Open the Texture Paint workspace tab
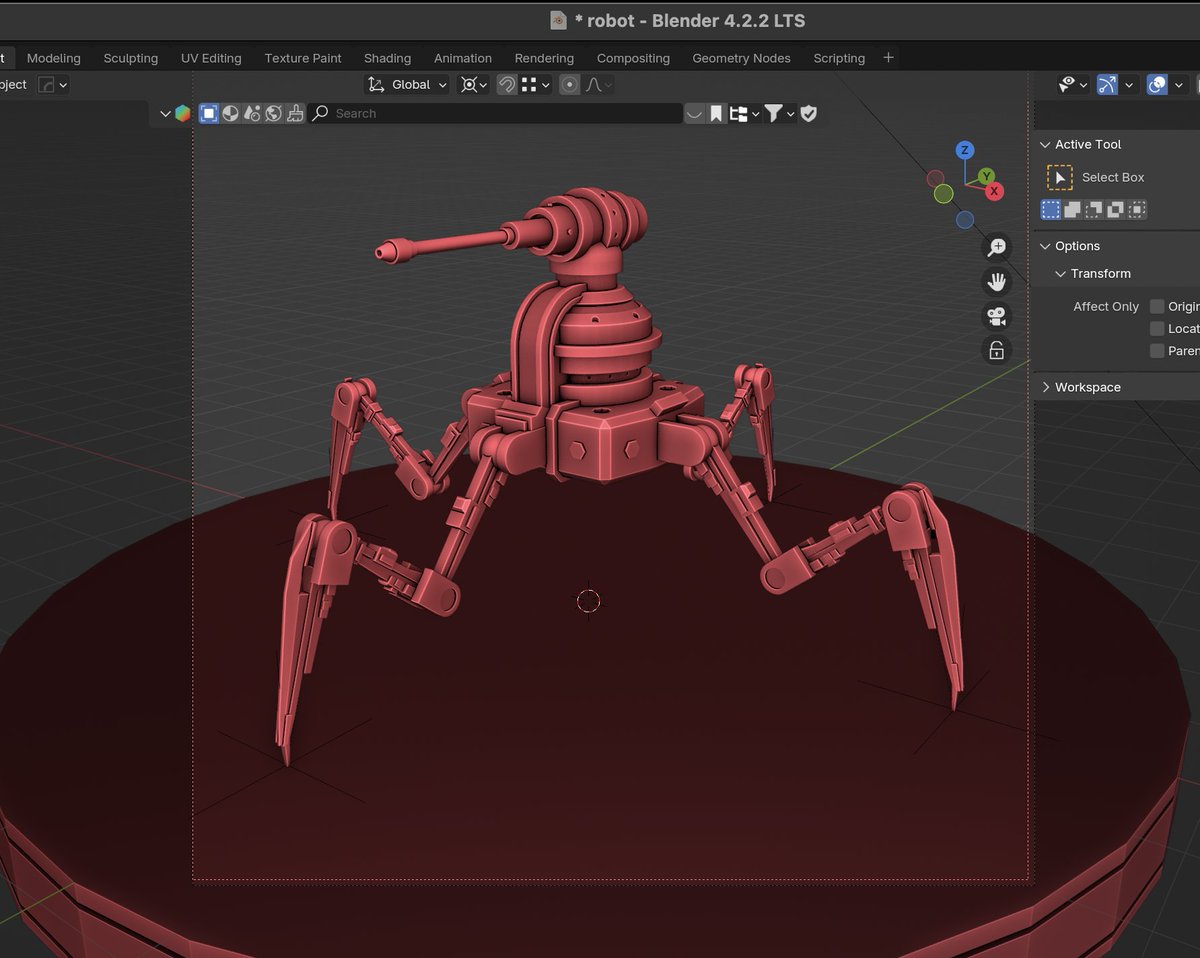1200x958 pixels. coord(303,58)
